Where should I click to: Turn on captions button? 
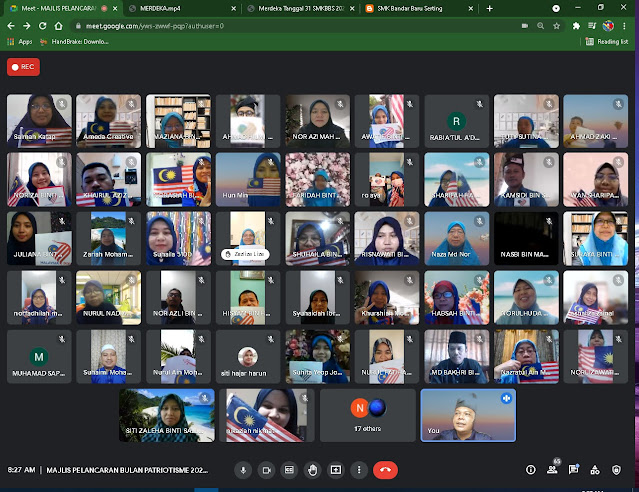point(289,470)
